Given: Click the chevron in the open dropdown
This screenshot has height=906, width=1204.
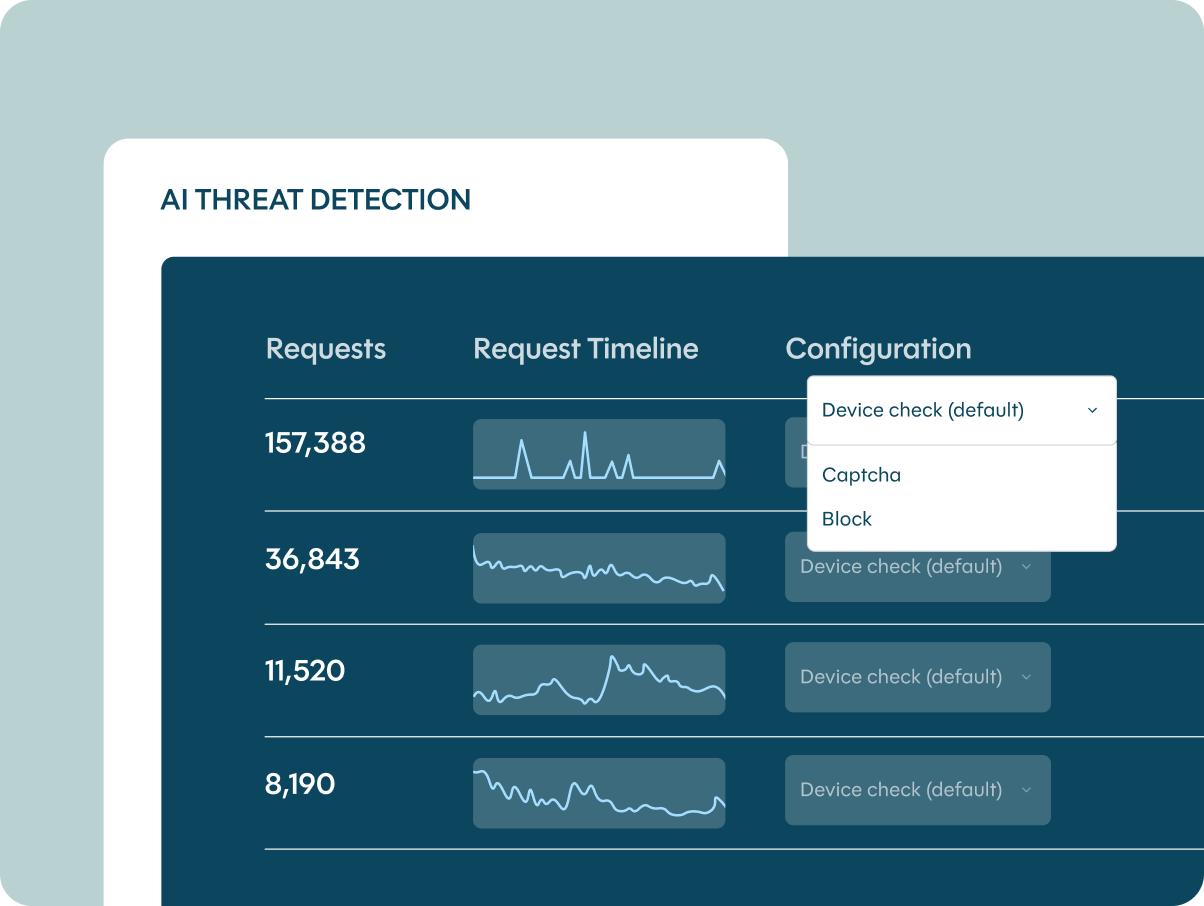Looking at the screenshot, I should (1092, 410).
